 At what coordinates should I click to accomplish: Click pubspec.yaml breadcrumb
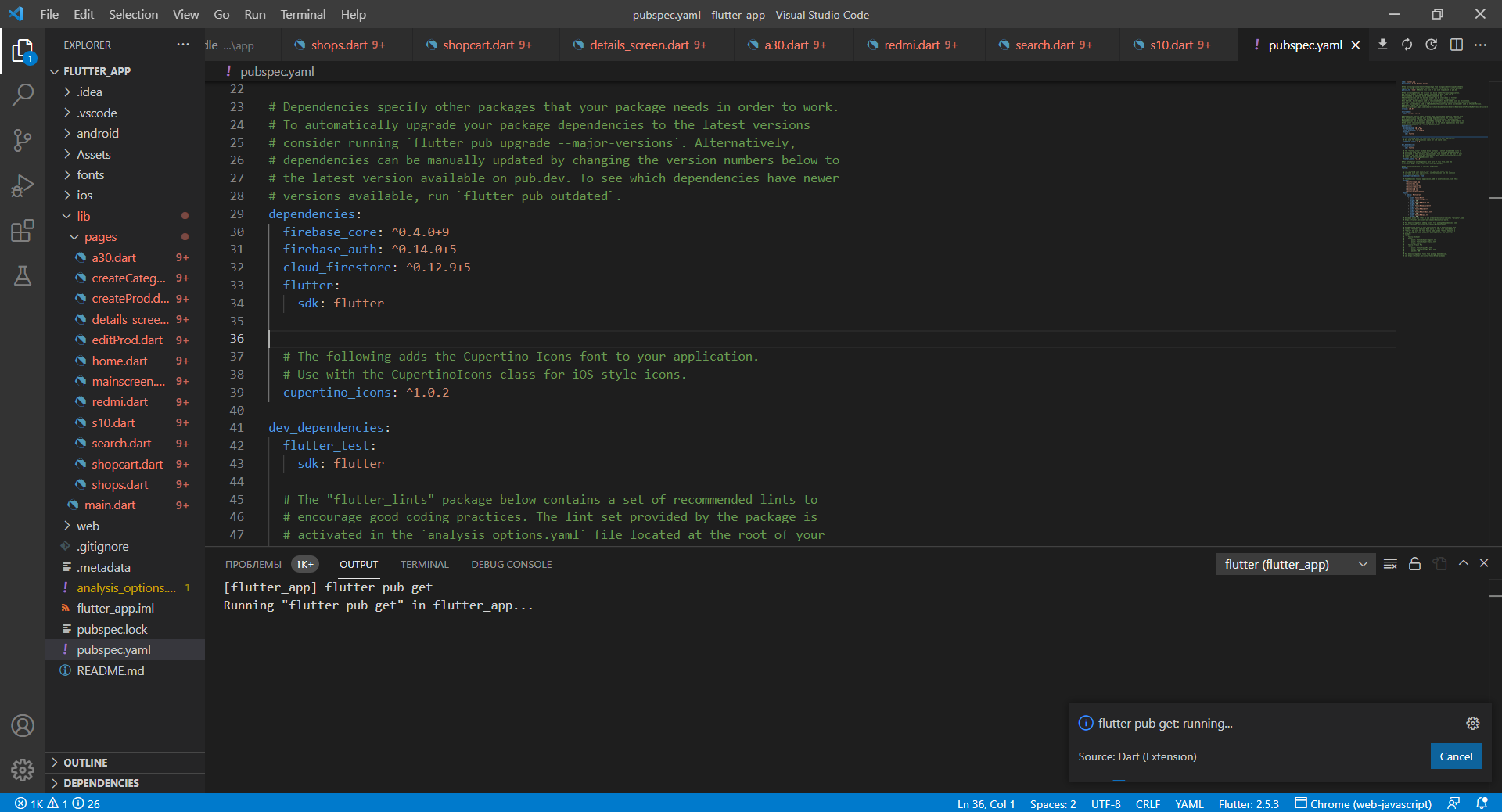click(277, 71)
